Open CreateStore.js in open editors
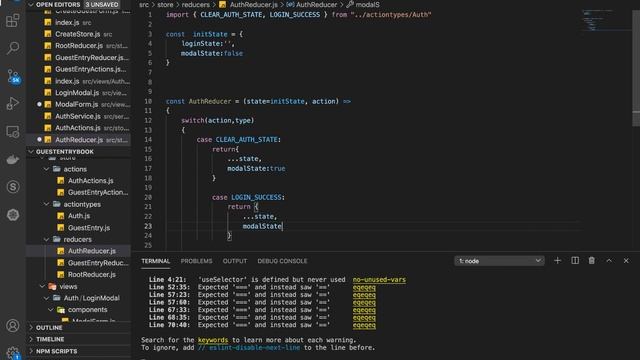 coord(78,34)
